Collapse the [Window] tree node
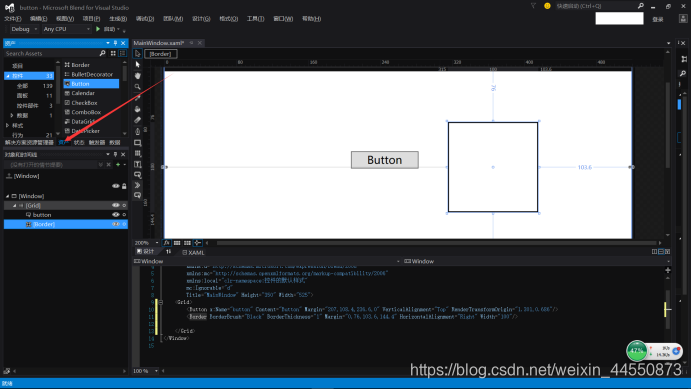Viewport: 692px width, 389px height. (x=8, y=196)
